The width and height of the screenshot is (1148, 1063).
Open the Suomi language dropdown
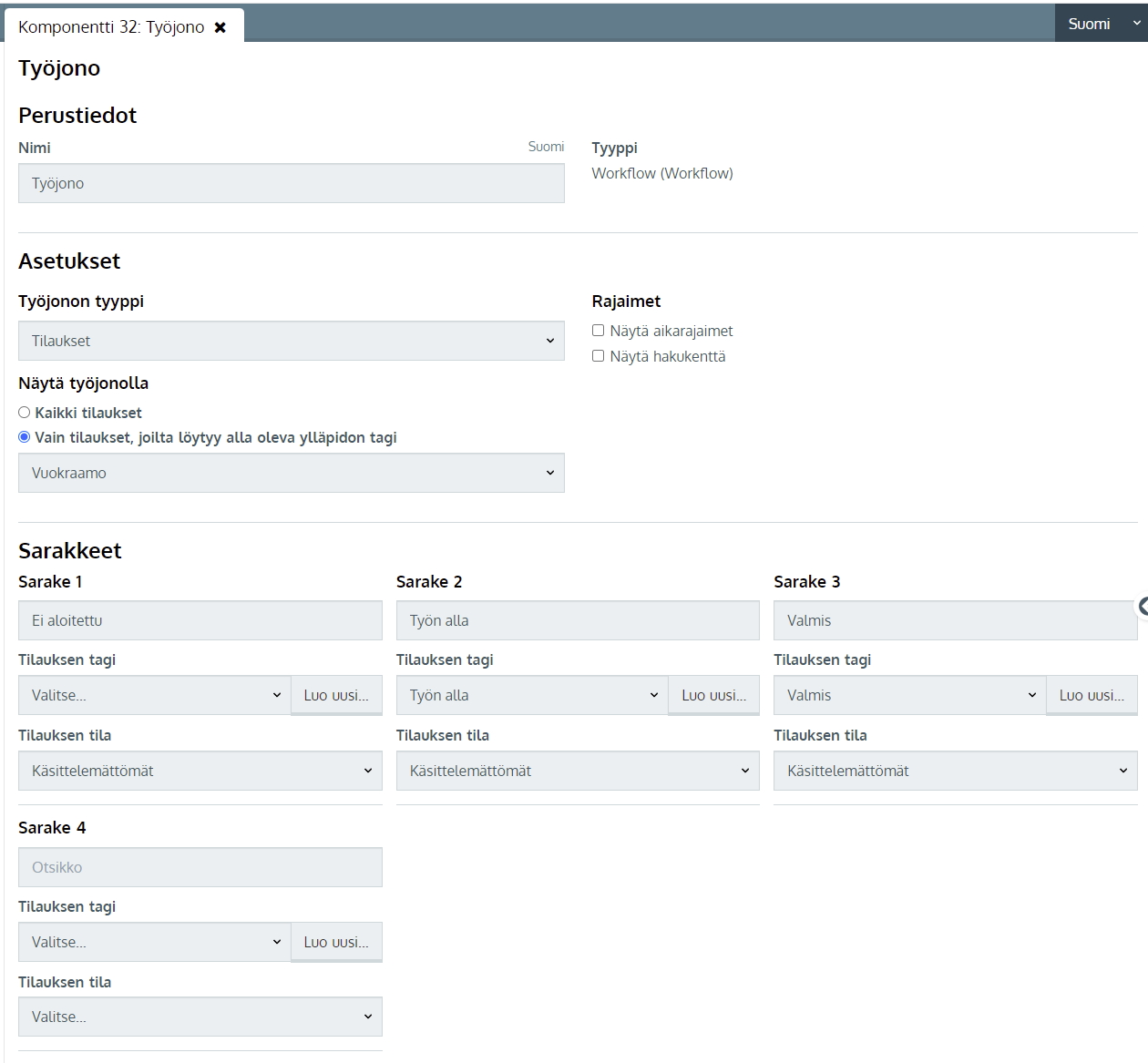(1101, 24)
